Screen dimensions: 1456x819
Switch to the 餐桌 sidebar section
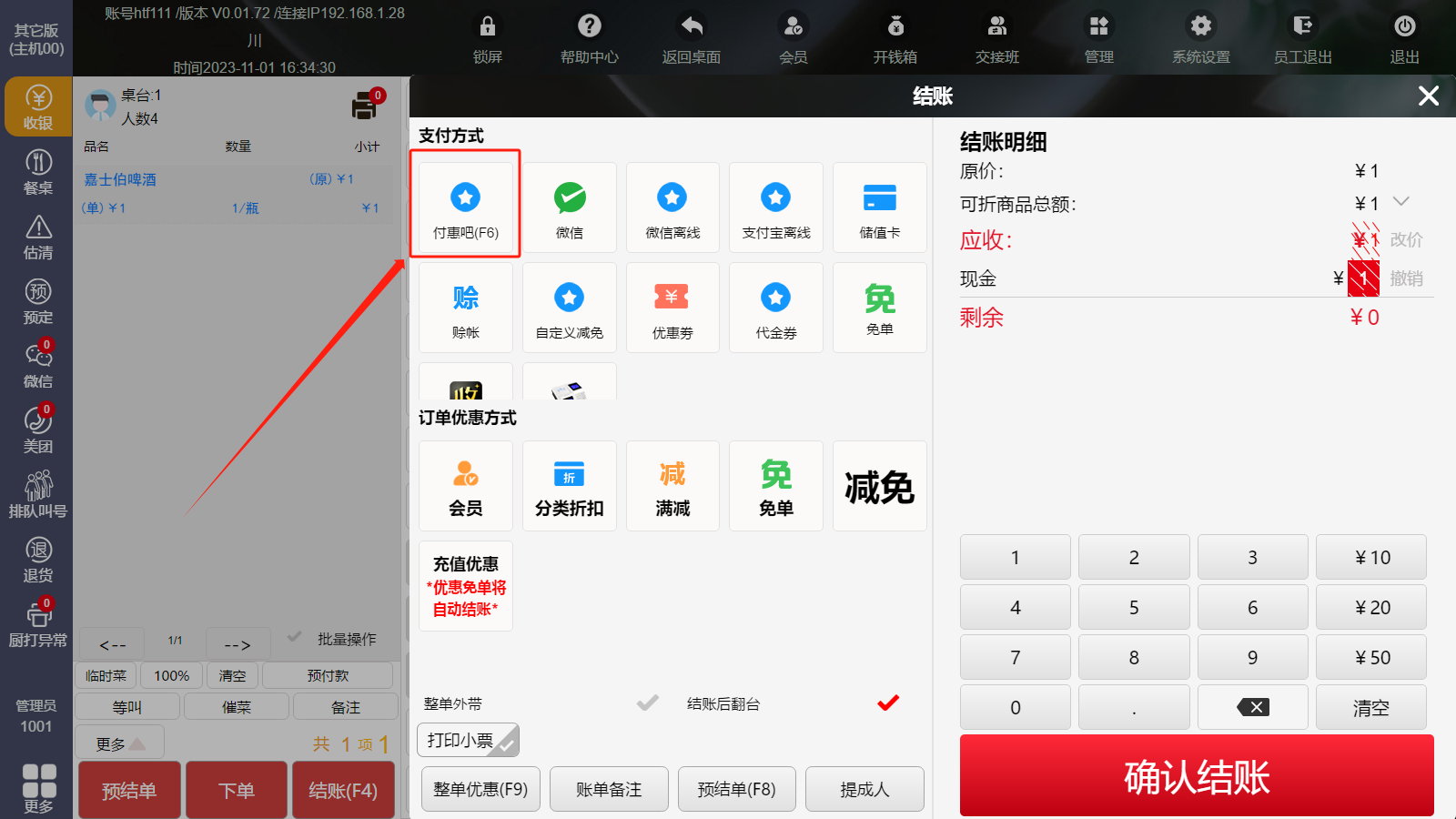[x=38, y=173]
